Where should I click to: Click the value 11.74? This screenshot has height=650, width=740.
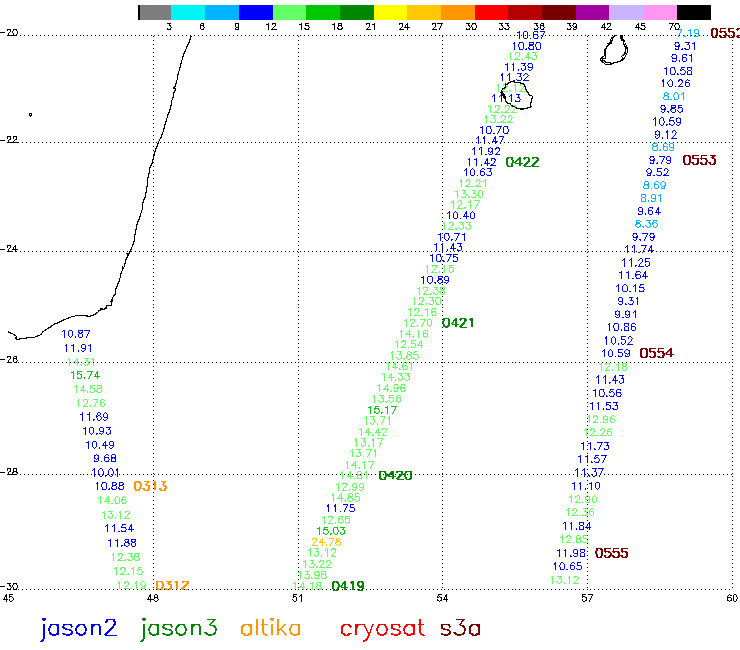(639, 249)
